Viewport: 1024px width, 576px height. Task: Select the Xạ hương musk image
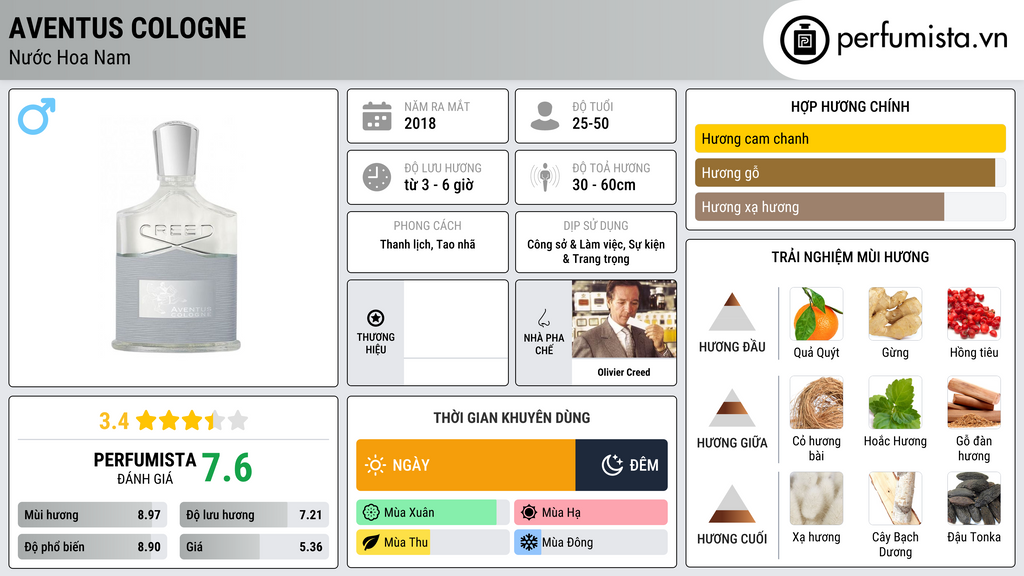point(816,499)
